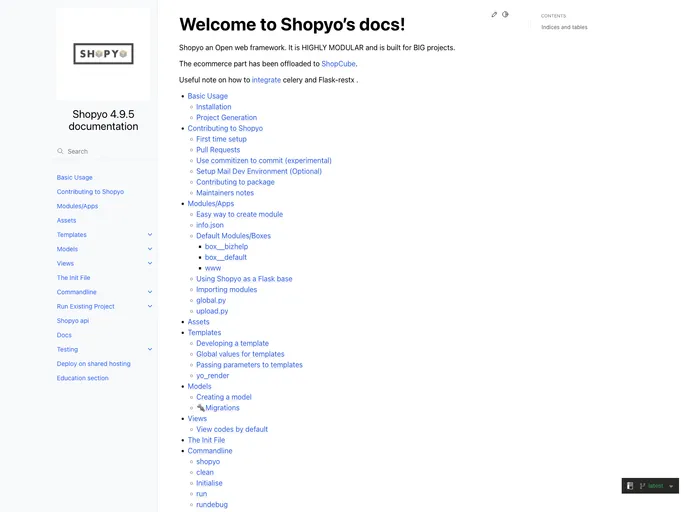Open Contributing to Shopyo in sidebar
Image resolution: width=688 pixels, height=512 pixels.
(90, 192)
